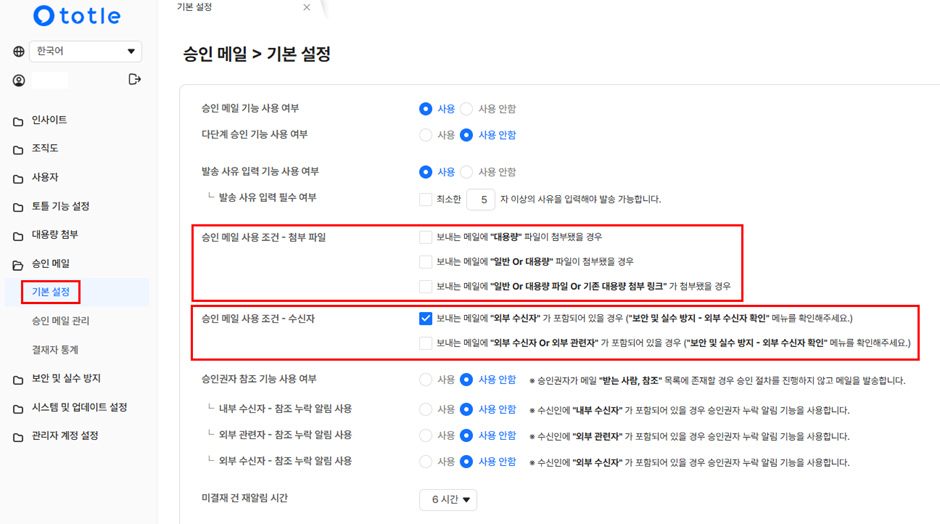Check the 대용량 file attached condition checkbox
The height and width of the screenshot is (524, 940).
[426, 238]
